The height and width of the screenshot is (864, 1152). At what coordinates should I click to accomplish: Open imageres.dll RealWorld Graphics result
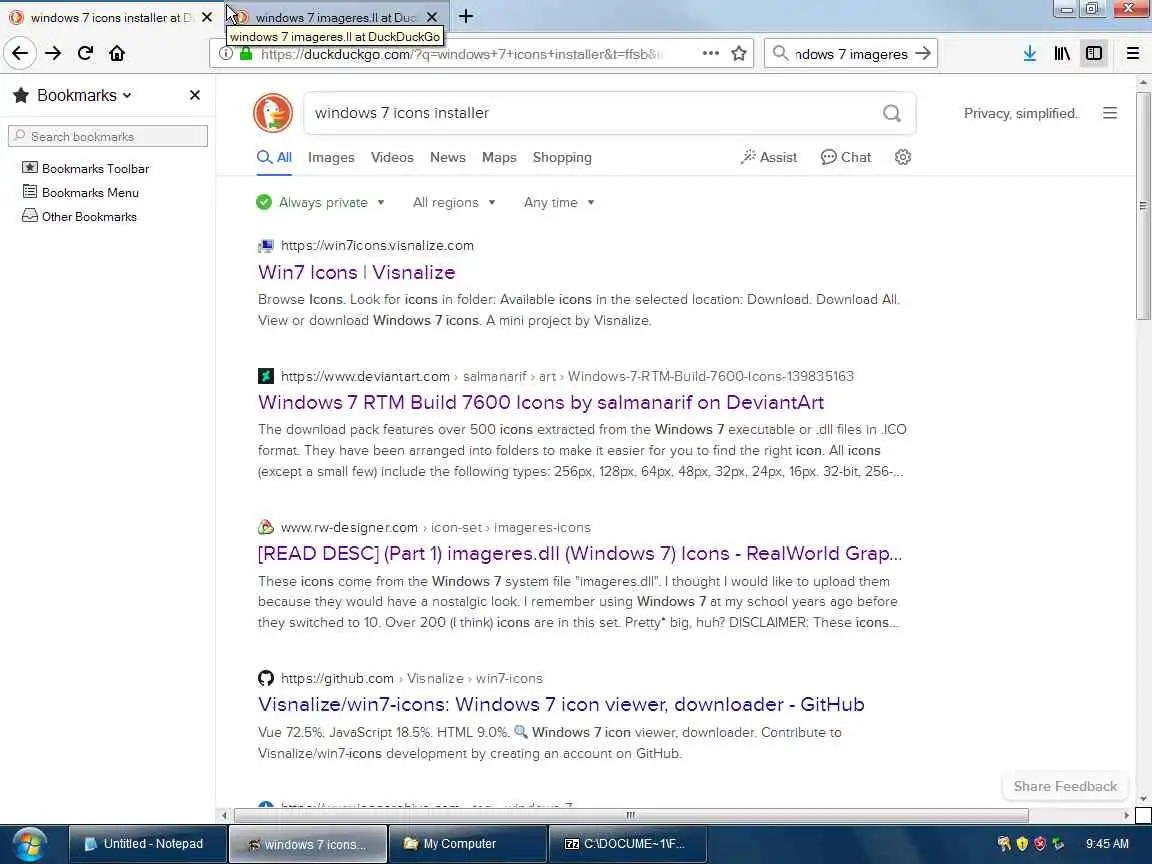tap(580, 553)
